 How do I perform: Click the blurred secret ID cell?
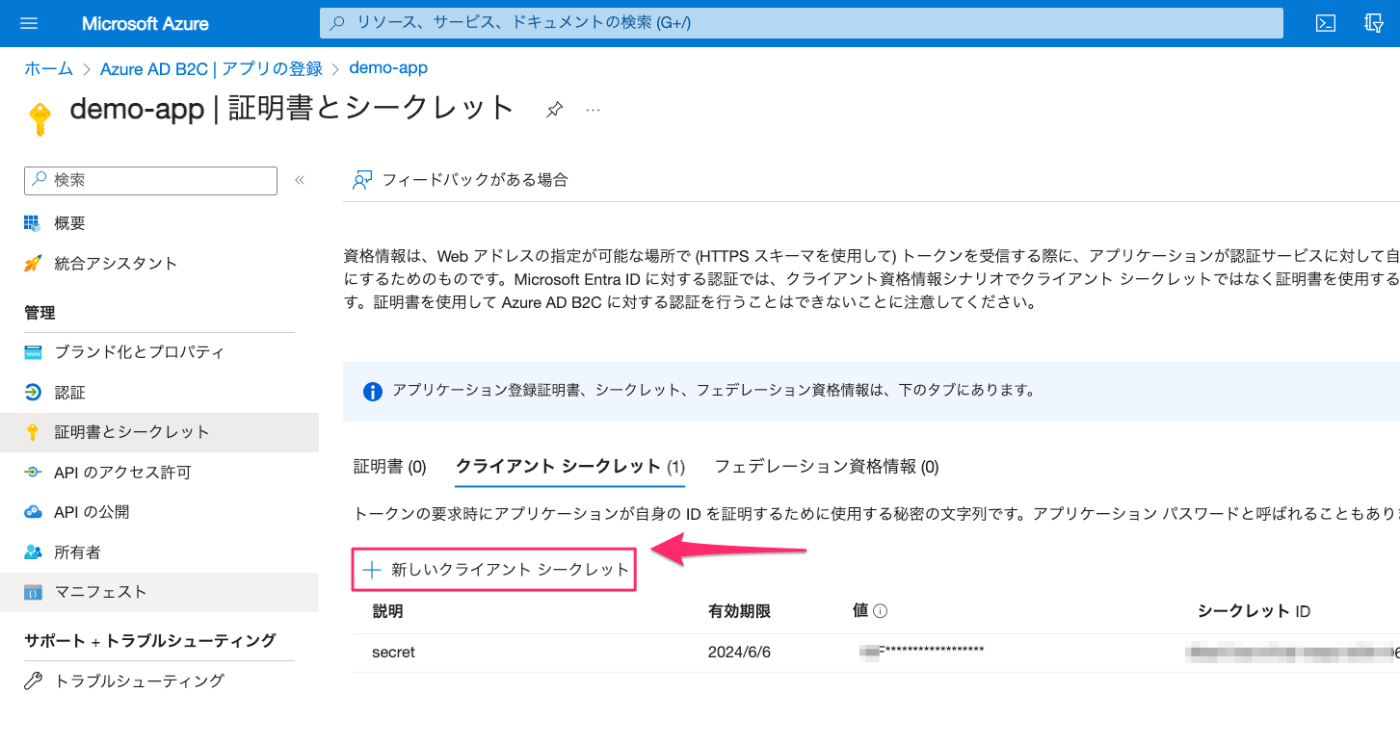(x=1292, y=652)
